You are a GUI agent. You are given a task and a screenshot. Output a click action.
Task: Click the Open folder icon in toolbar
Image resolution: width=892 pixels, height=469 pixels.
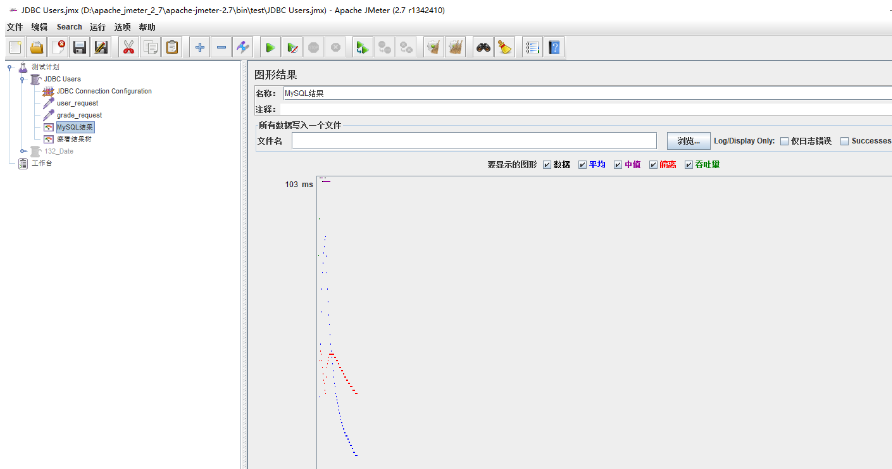tap(36, 47)
